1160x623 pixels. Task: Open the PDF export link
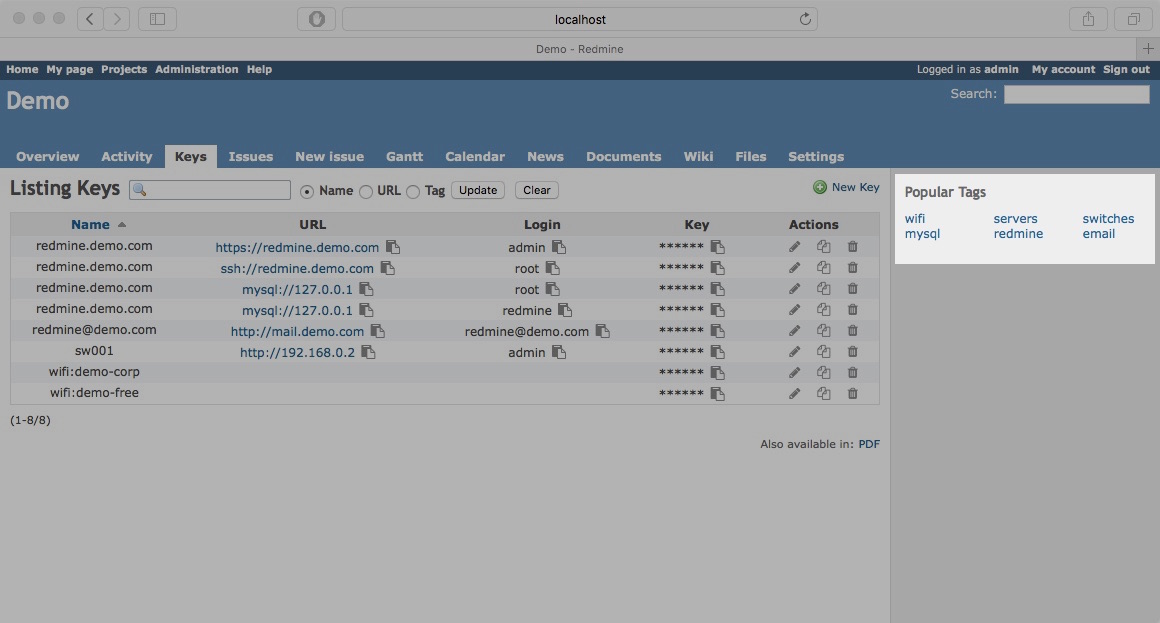click(x=869, y=444)
